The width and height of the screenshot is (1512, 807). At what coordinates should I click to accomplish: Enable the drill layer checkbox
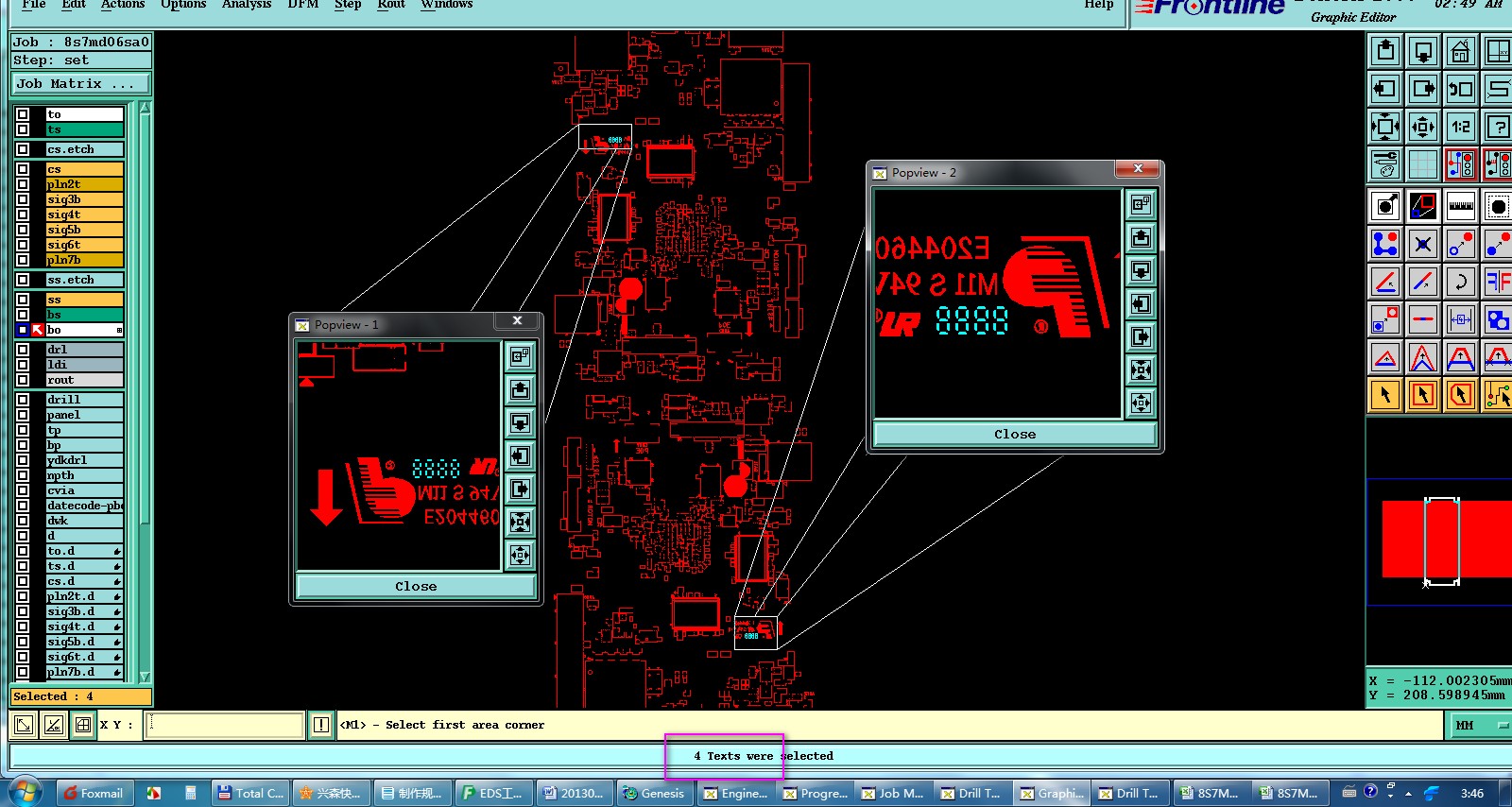(23, 400)
